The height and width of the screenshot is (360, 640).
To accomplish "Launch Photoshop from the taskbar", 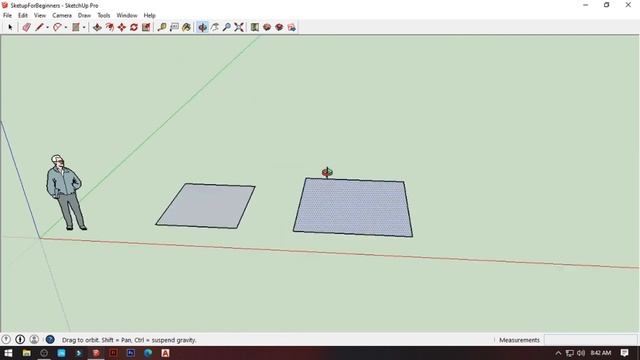I will pos(131,353).
